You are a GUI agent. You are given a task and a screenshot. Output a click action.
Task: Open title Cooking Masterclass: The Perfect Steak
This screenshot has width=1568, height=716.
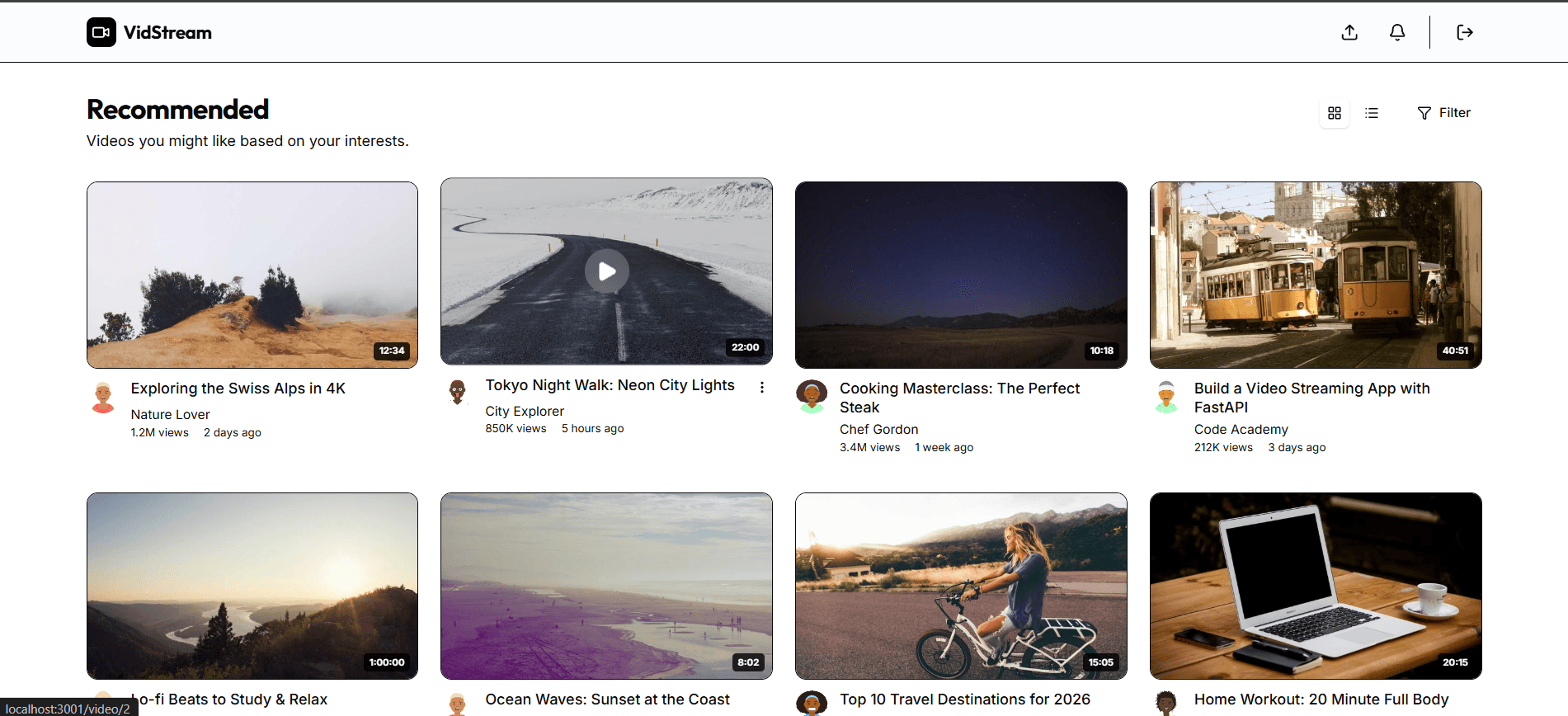point(959,398)
